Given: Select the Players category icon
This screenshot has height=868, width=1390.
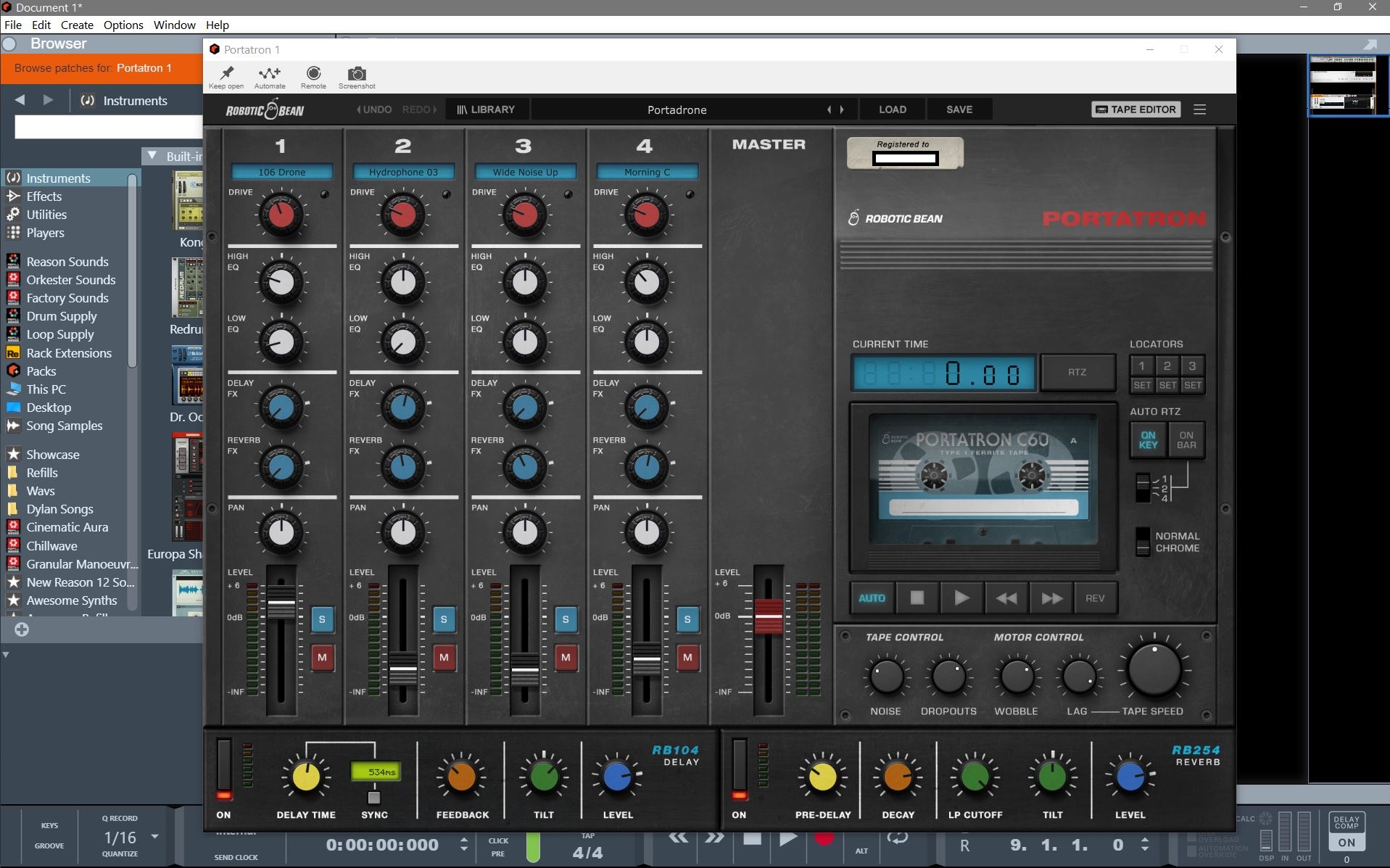Looking at the screenshot, I should click(x=13, y=232).
